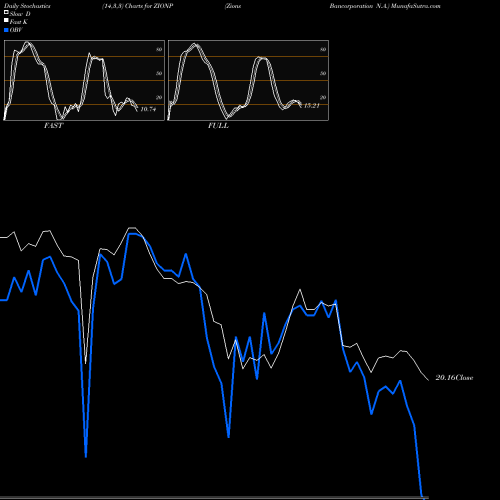Click the 'Charts for ZIONP' text
The height and width of the screenshot is (500, 500).
[x=149, y=6]
